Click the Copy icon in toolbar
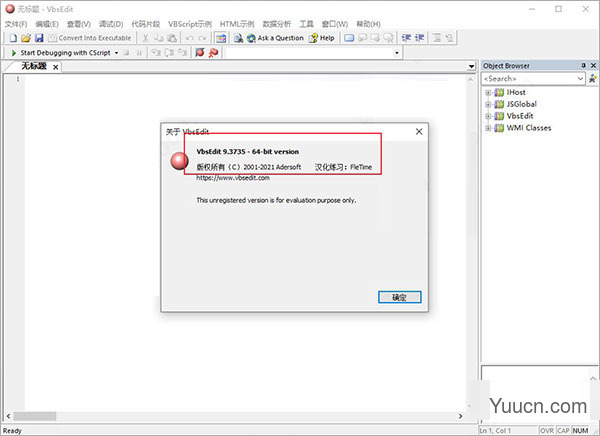 point(158,38)
